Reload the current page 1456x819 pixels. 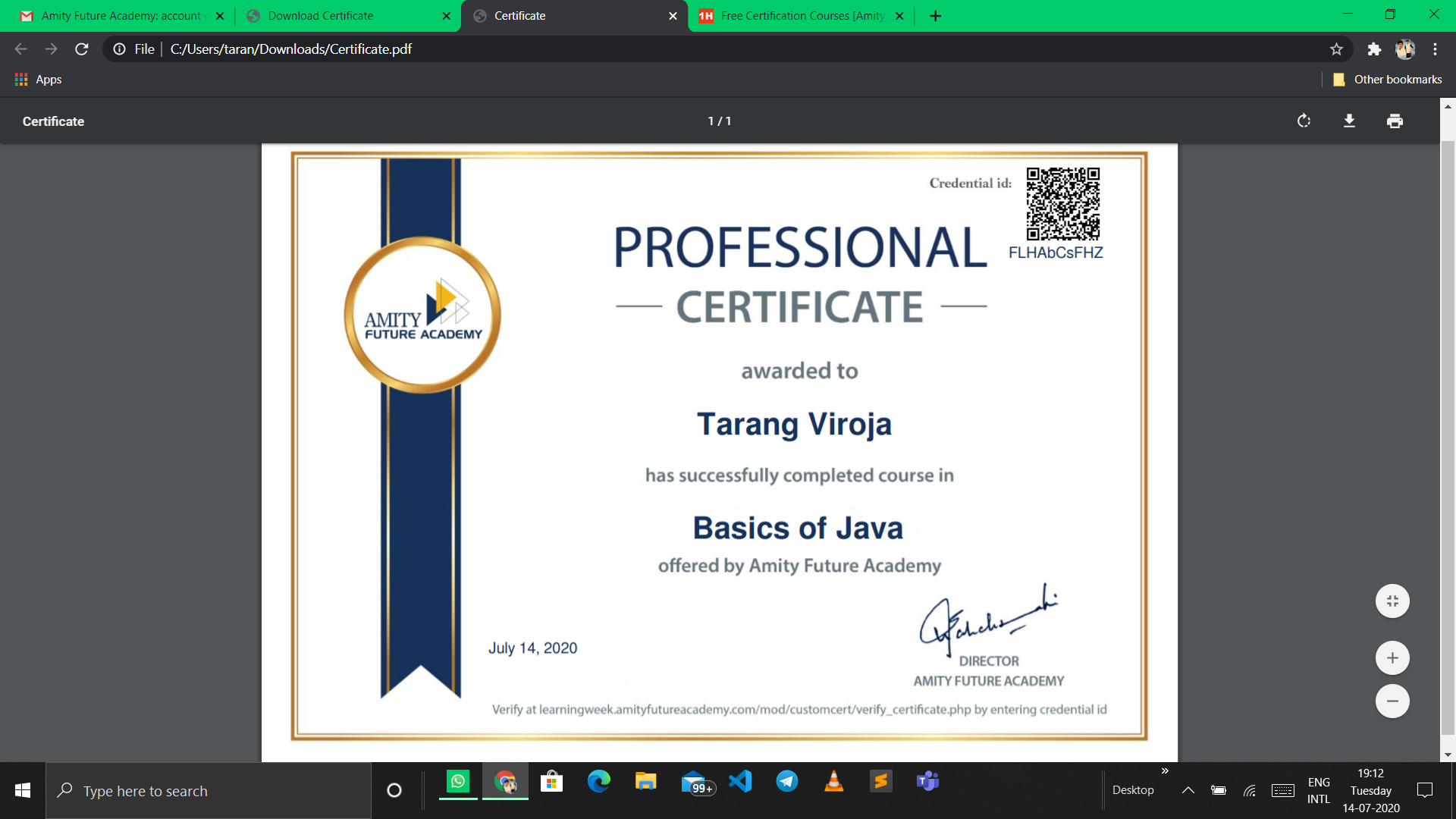[x=82, y=49]
